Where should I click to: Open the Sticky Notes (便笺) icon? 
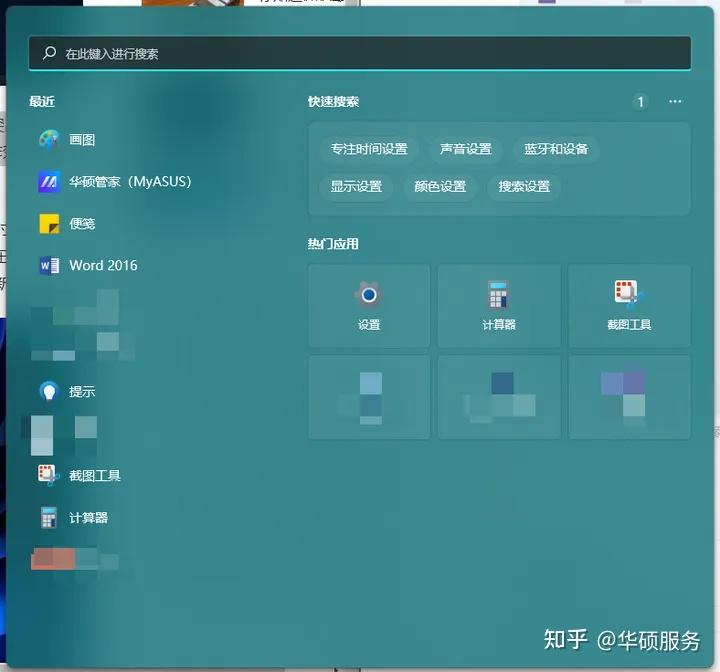[x=49, y=224]
